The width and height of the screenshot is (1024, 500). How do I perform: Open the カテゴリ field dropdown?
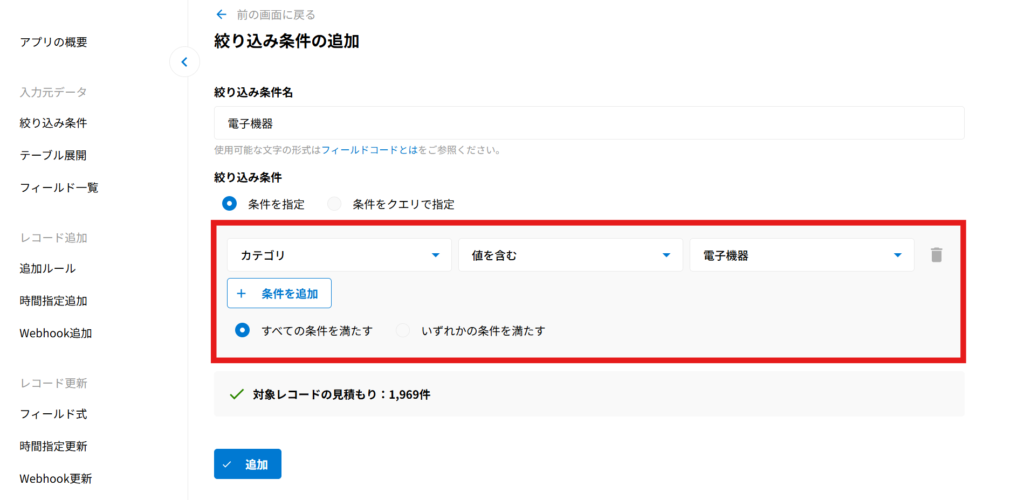[x=339, y=255]
